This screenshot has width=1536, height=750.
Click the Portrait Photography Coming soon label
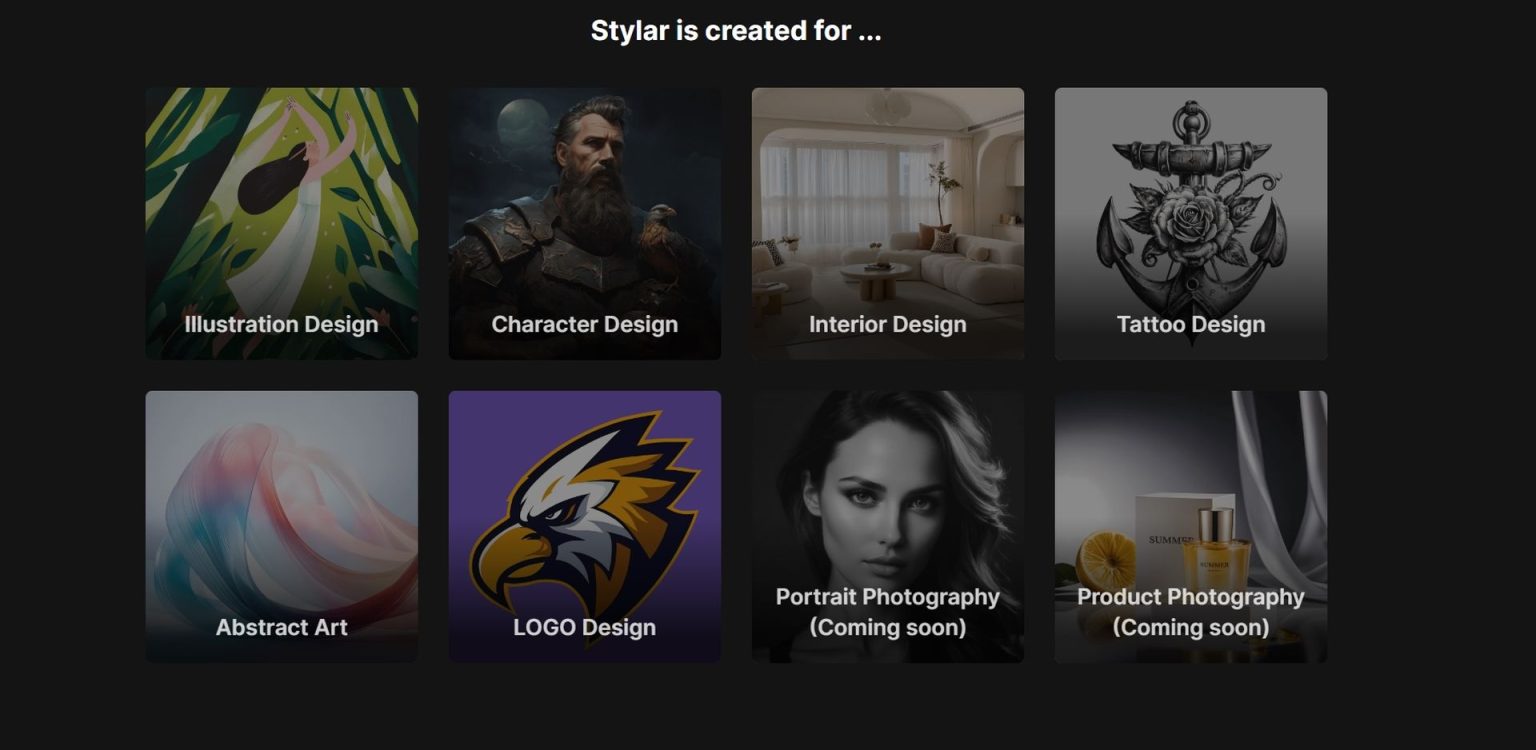(887, 612)
